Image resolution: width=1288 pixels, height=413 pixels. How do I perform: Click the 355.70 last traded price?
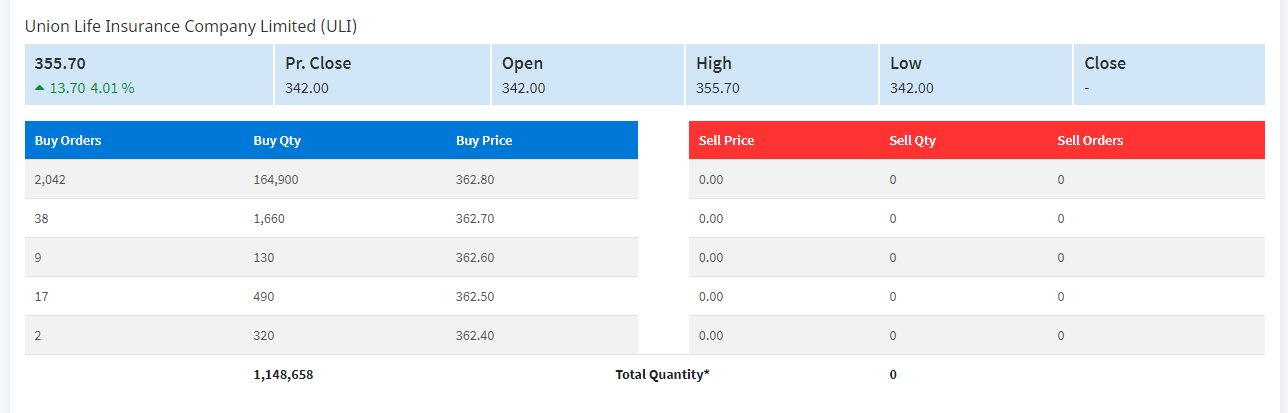click(x=58, y=63)
